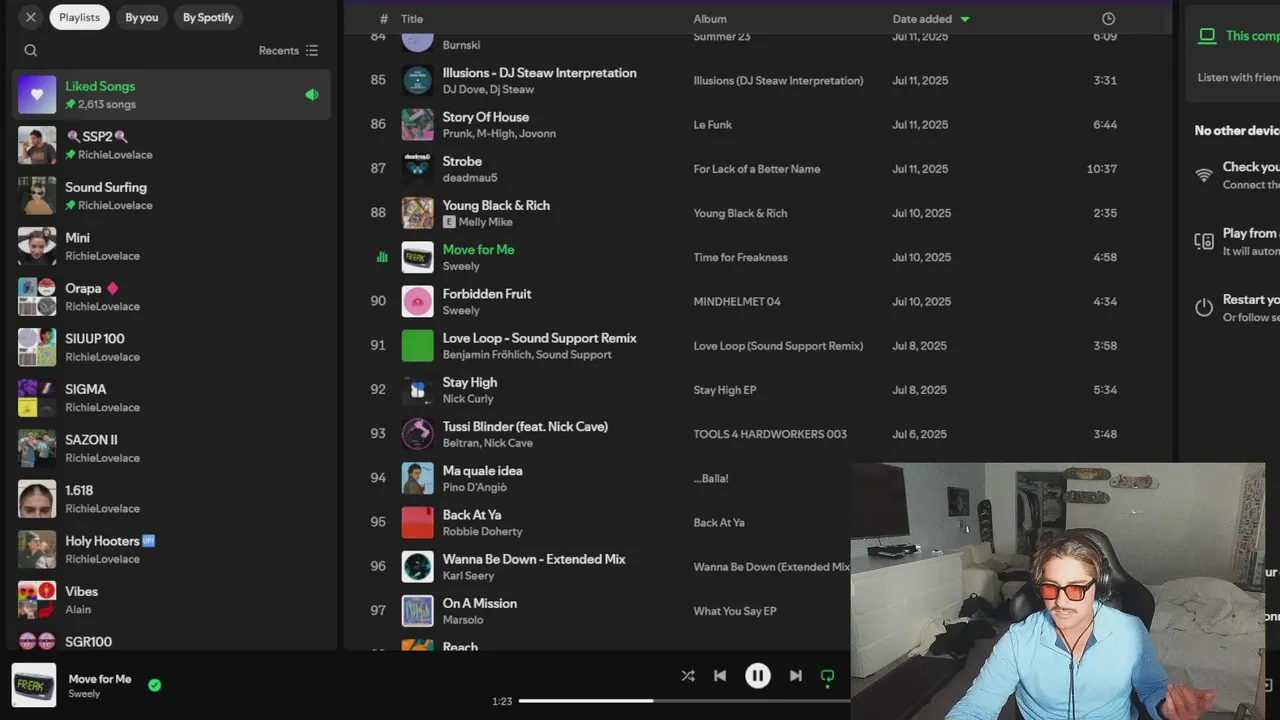The image size is (1280, 720).
Task: Skip to the previous track
Action: coord(720,676)
